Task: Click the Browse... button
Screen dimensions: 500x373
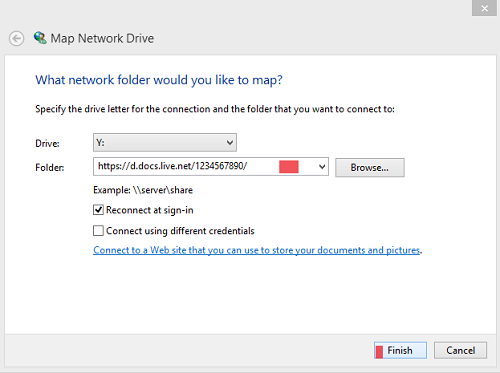Action: tap(370, 167)
